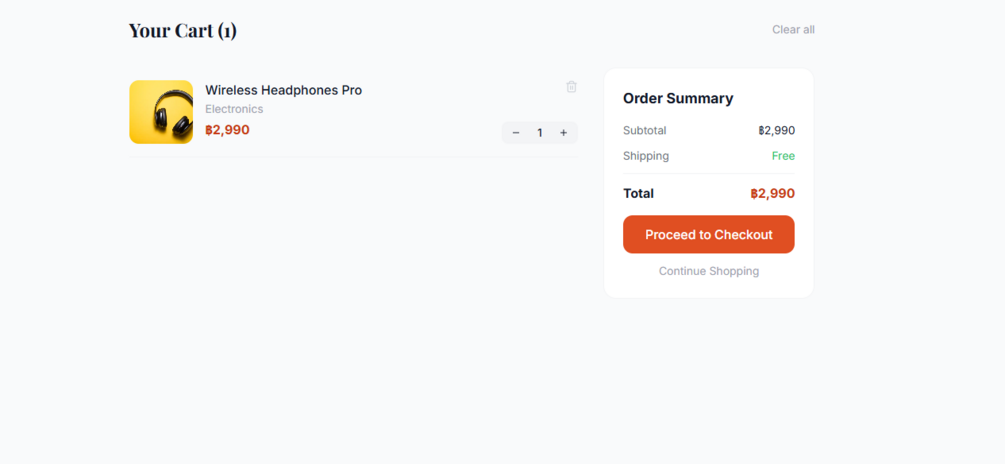Click inside the Order Summary card
This screenshot has height=464, width=1005.
tap(708, 284)
